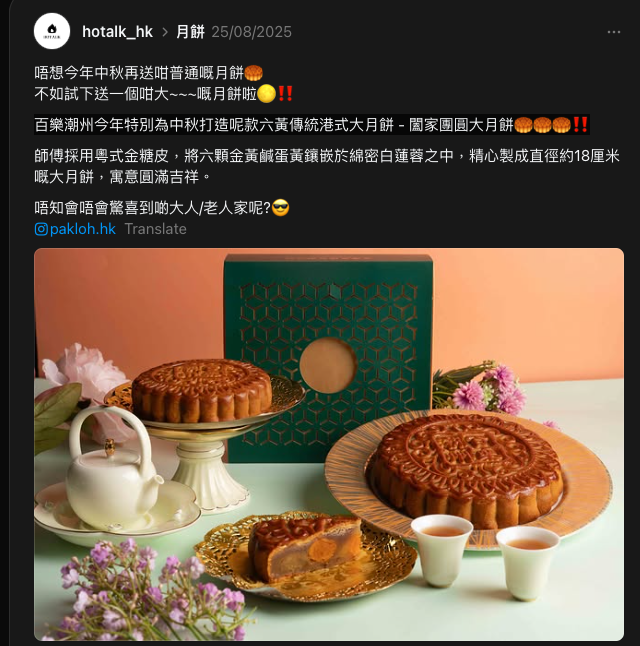Image resolution: width=640 pixels, height=646 pixels.
Task: Click the paragraph mentioning 18厘米
Action: tap(327, 166)
